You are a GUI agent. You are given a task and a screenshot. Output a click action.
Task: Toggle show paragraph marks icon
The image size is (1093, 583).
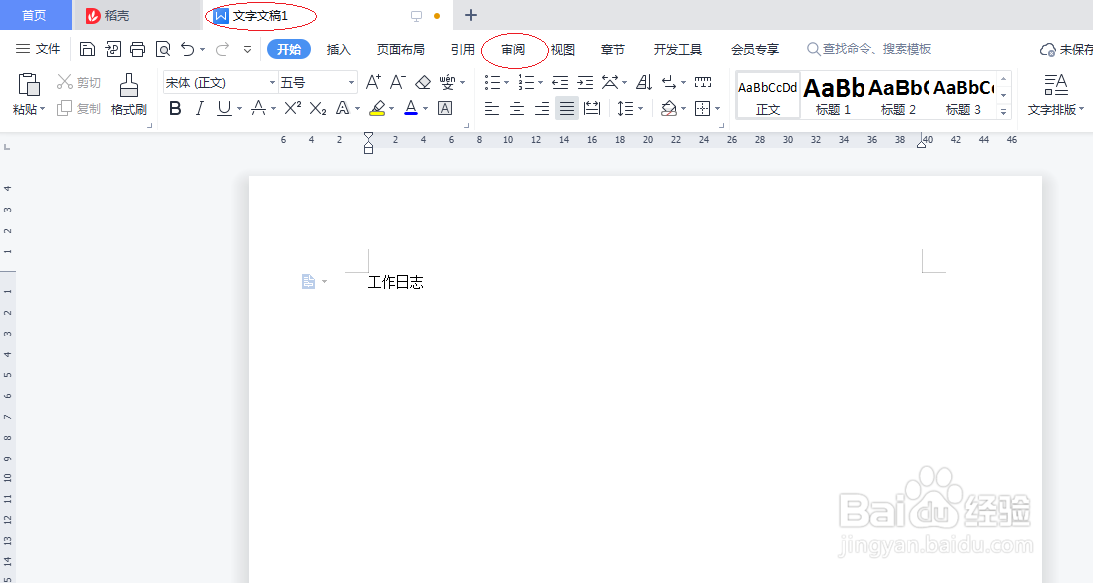coord(669,82)
